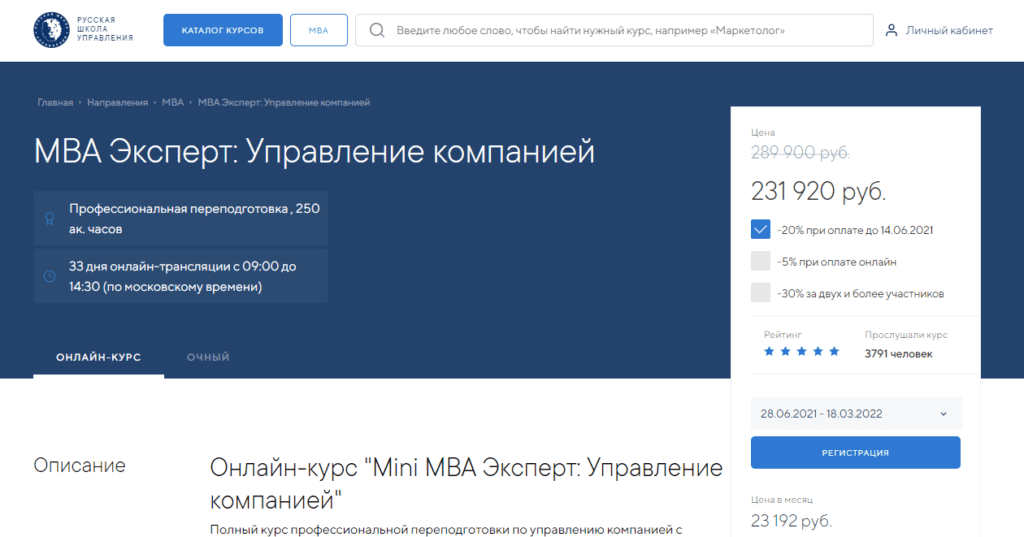Click the user profile icon
1024x537 pixels.
pyautogui.click(x=891, y=30)
